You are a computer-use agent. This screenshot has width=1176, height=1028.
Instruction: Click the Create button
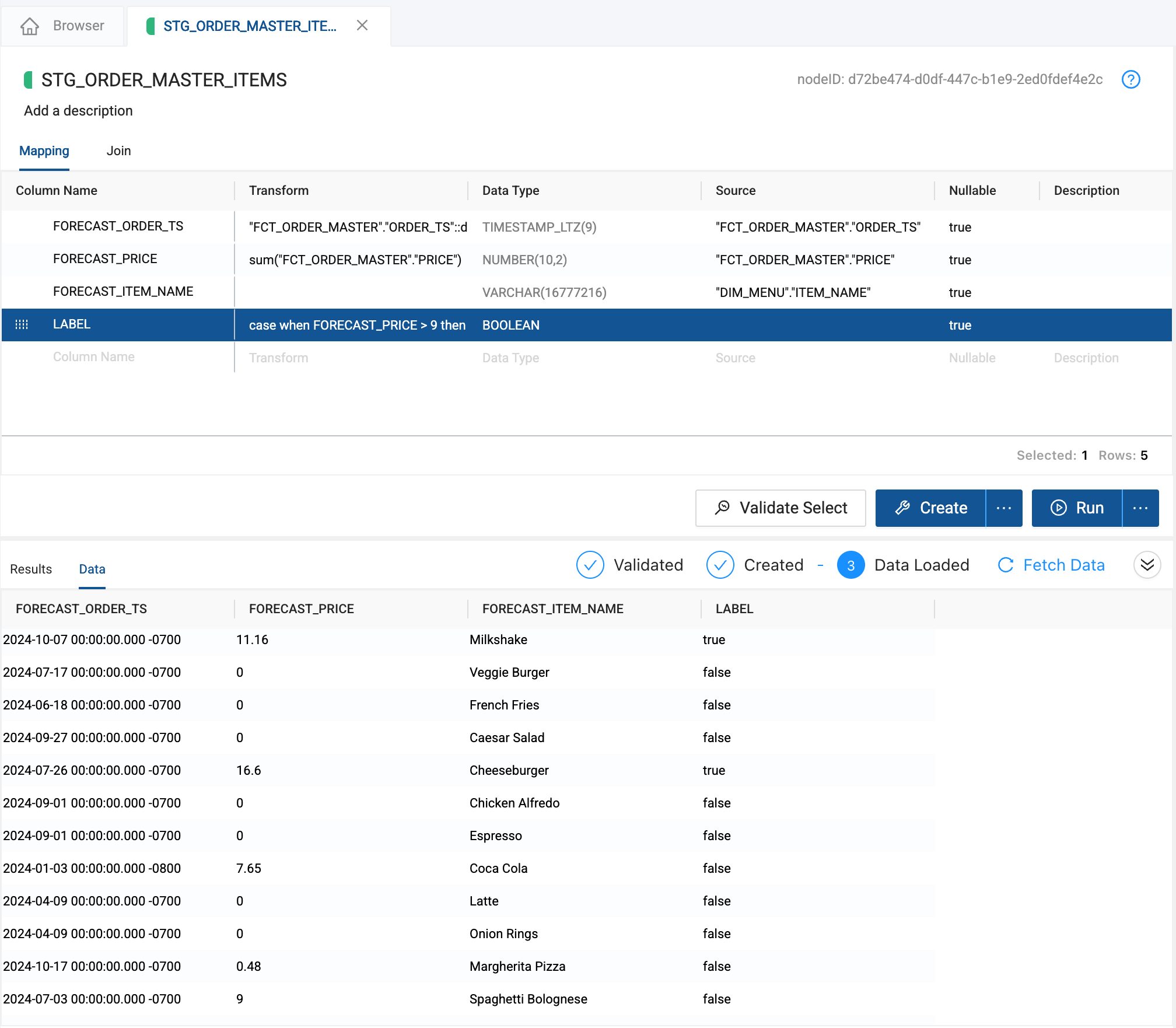[x=930, y=508]
